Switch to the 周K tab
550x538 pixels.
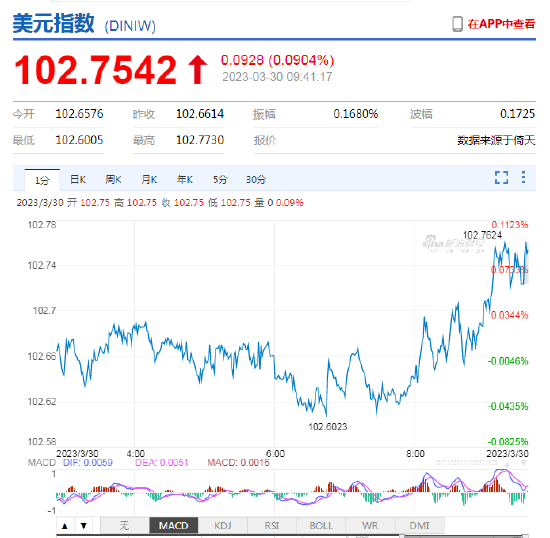[x=113, y=180]
